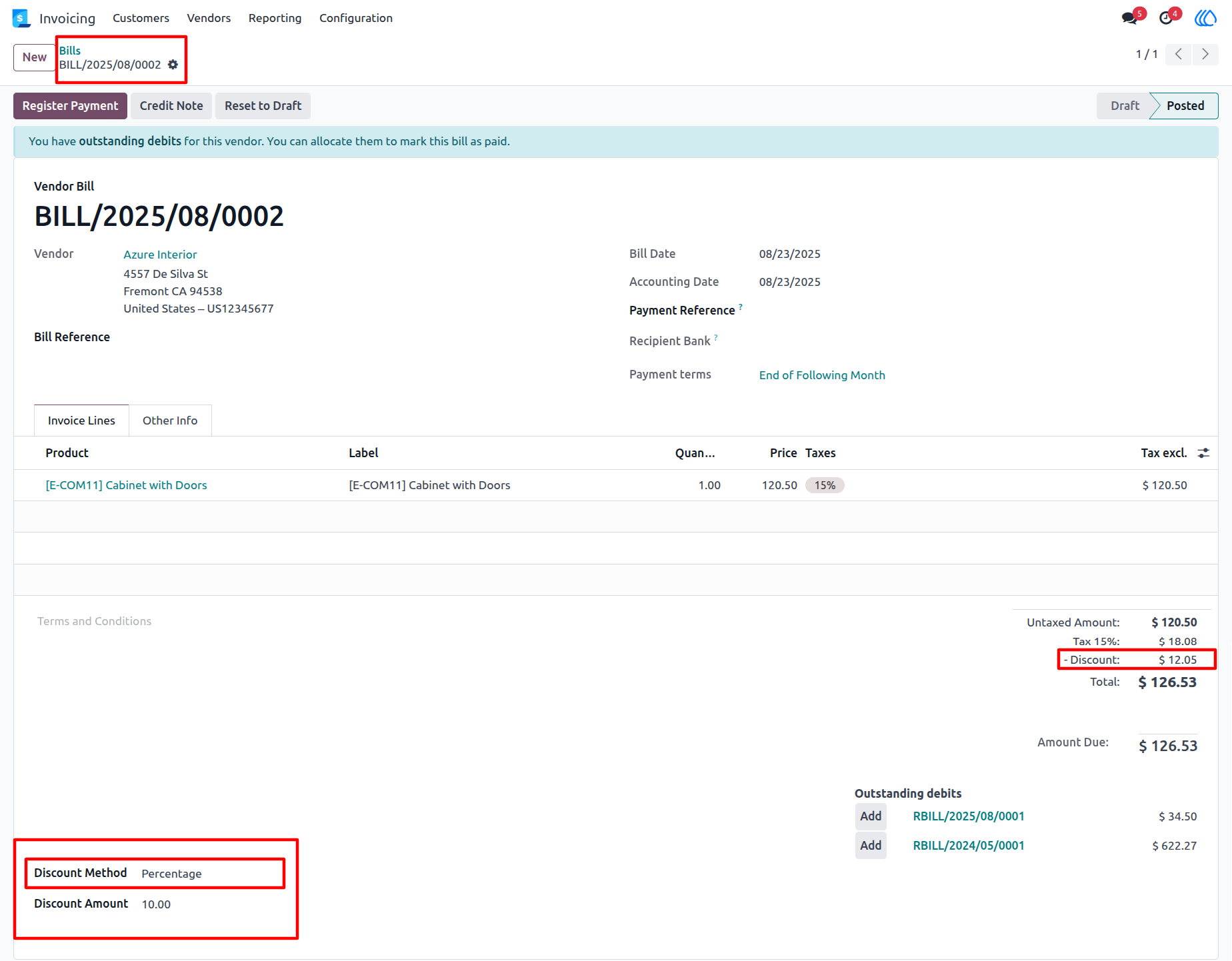
Task: Open the user avatar menu
Action: click(1205, 18)
